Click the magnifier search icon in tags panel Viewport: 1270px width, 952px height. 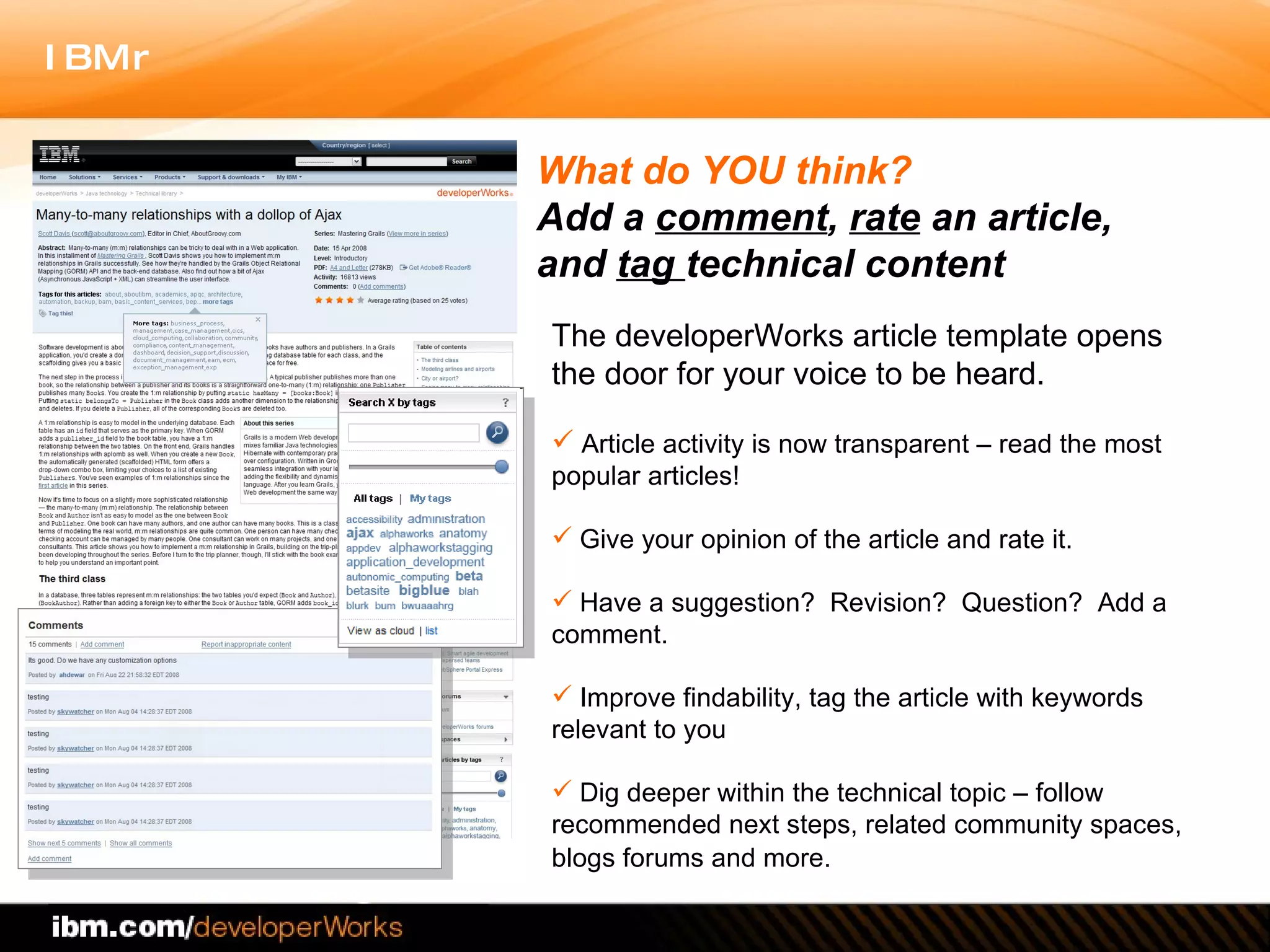(x=497, y=432)
